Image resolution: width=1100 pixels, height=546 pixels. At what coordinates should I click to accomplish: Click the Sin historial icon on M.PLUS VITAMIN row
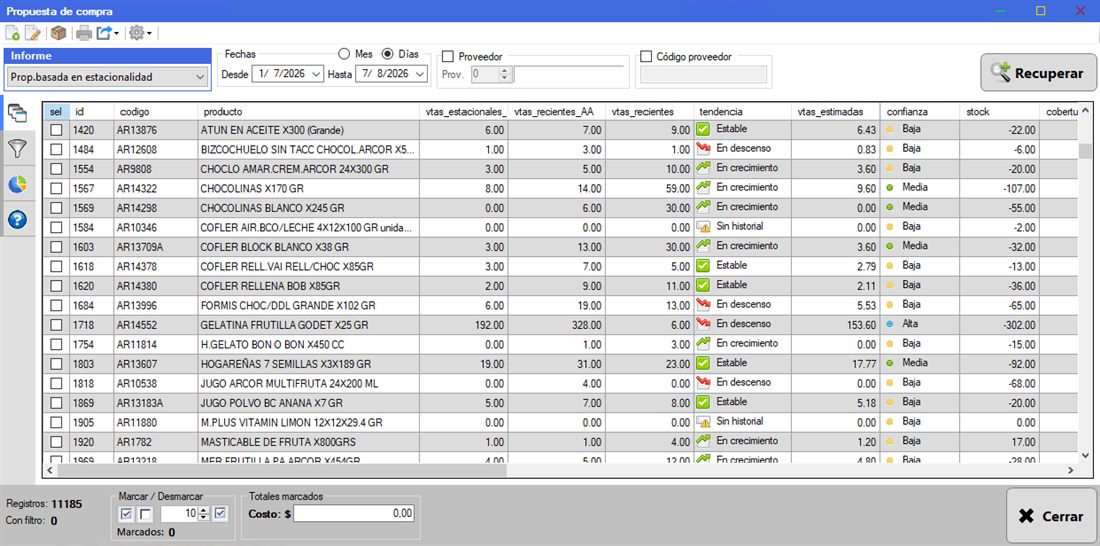[x=703, y=422]
